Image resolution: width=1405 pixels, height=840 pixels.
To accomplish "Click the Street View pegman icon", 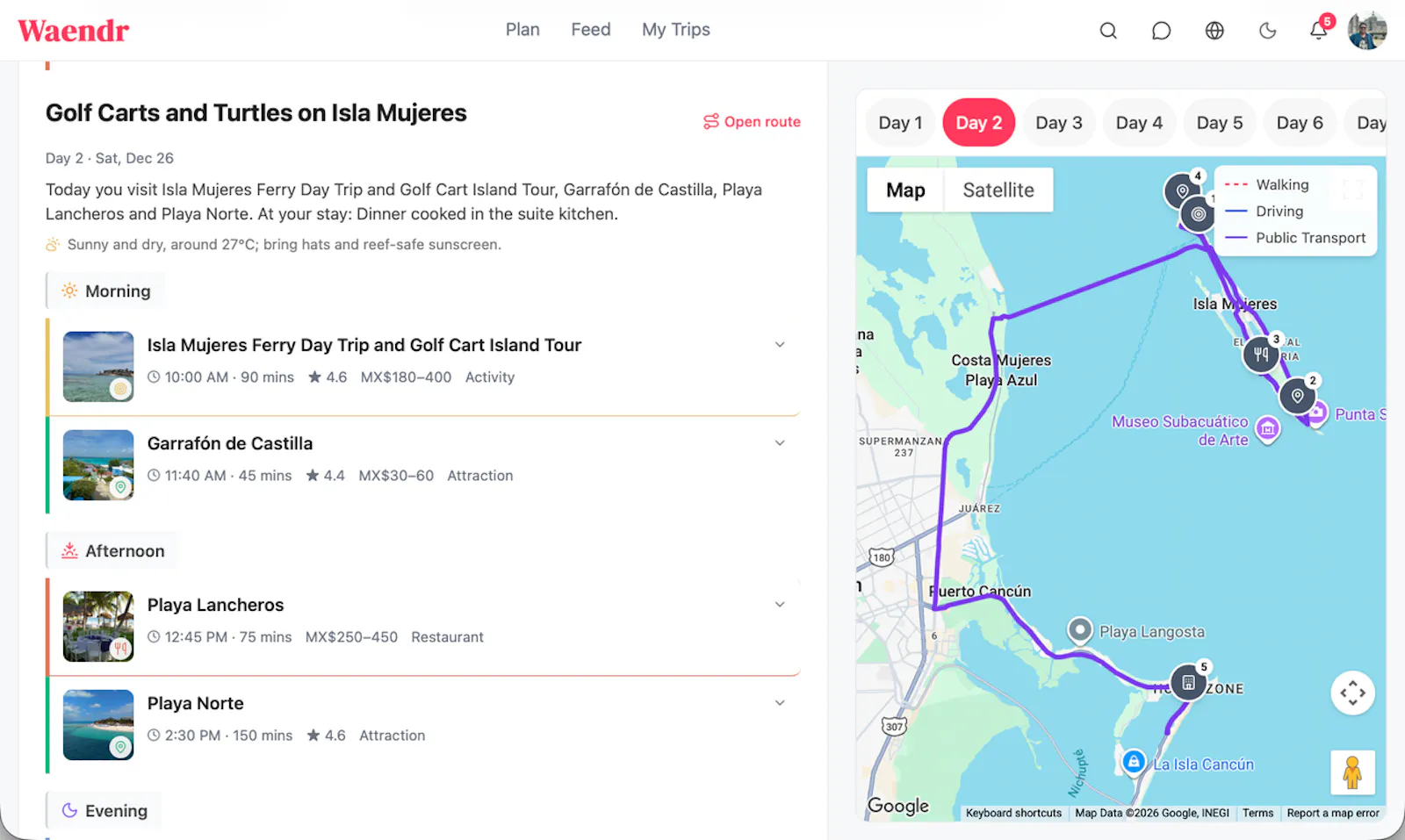I will (1352, 772).
